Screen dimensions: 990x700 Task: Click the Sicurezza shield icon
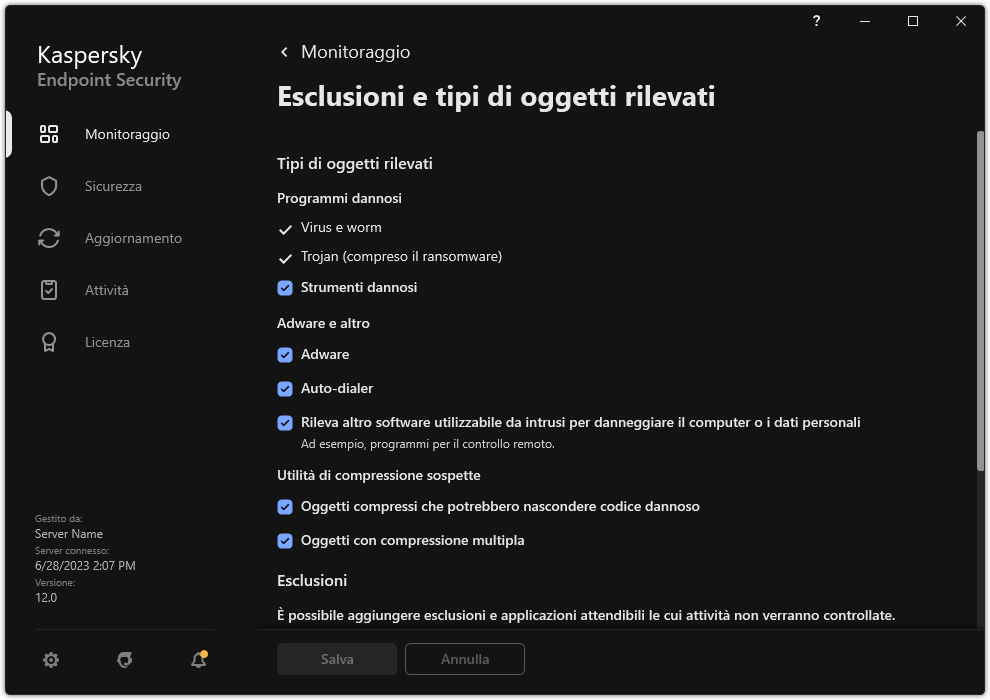[x=48, y=186]
